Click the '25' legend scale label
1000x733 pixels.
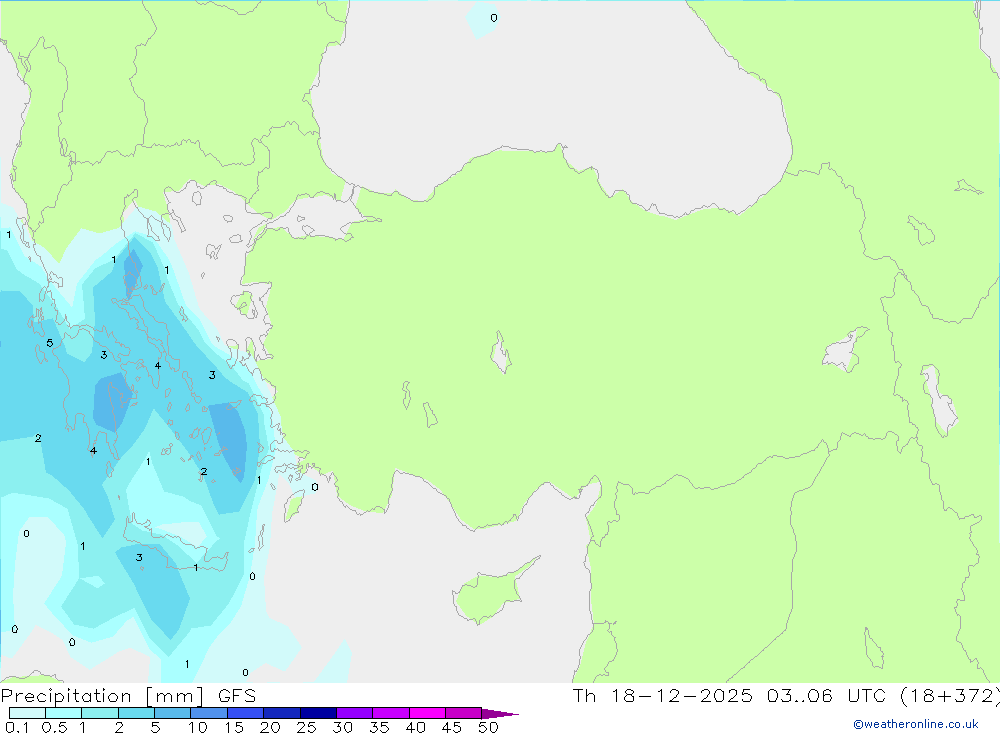coord(307,727)
